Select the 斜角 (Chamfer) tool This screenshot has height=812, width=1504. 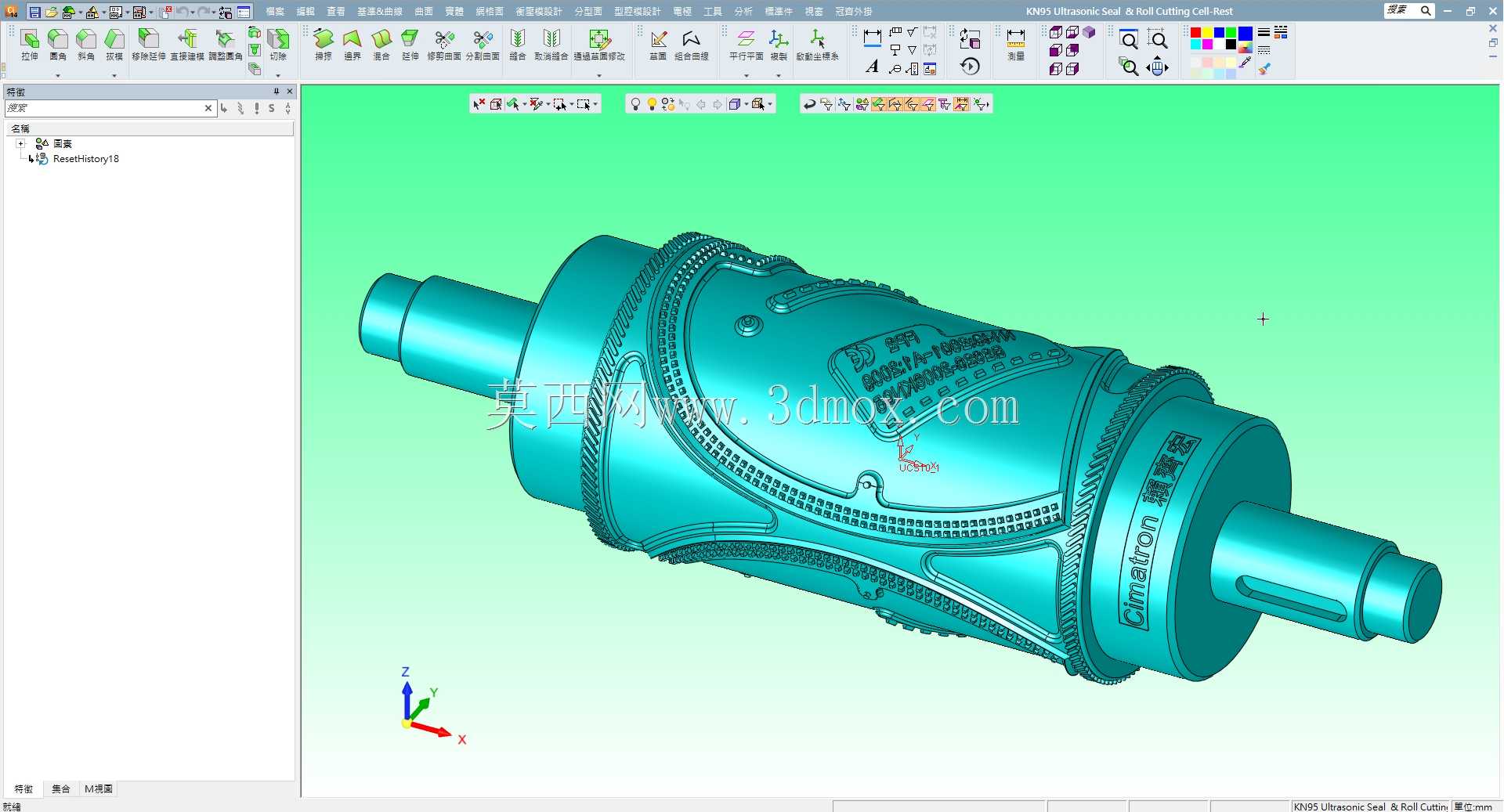(86, 45)
